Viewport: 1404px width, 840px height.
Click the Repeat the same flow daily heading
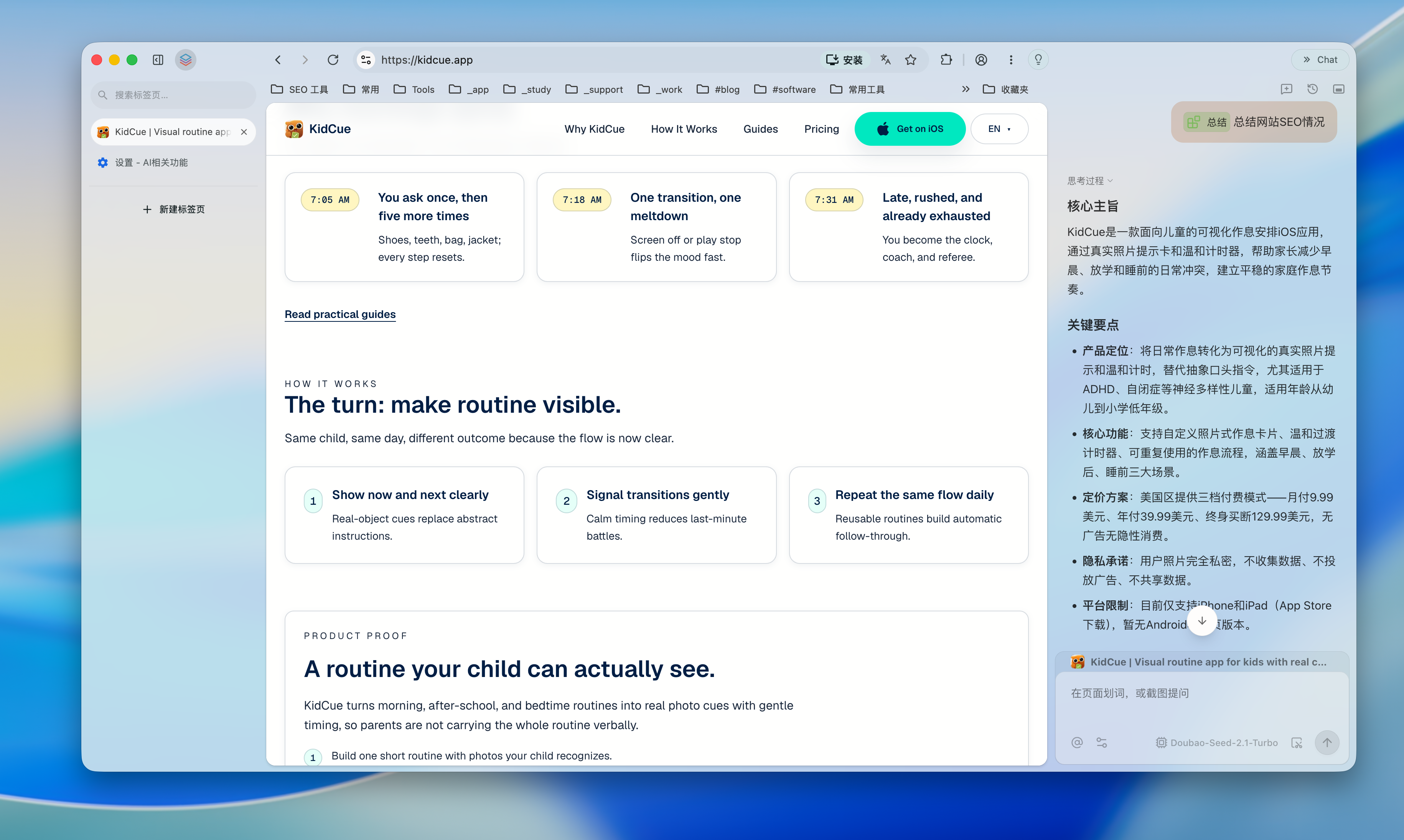914,495
